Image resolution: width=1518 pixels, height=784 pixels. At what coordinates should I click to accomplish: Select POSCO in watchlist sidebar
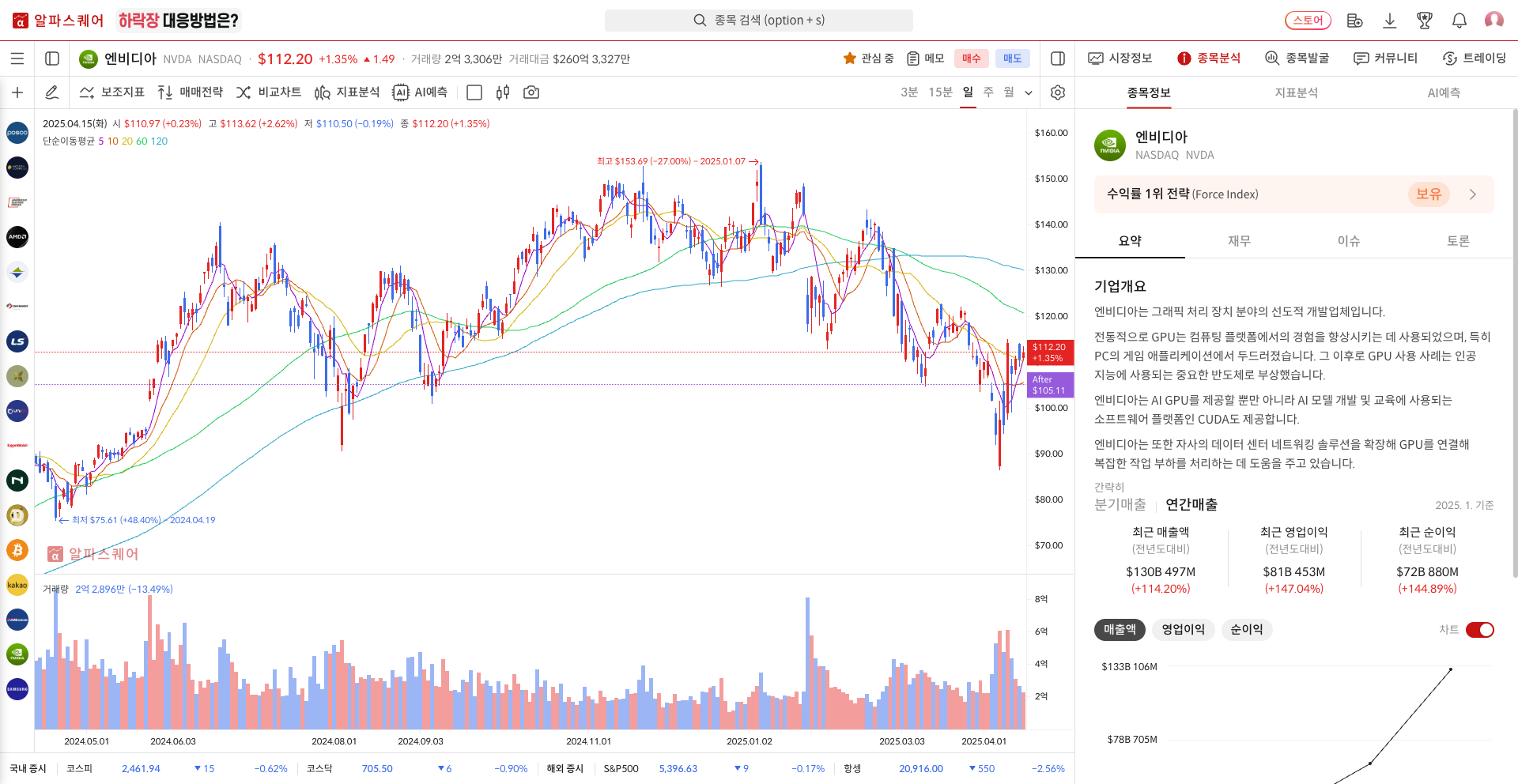17,133
